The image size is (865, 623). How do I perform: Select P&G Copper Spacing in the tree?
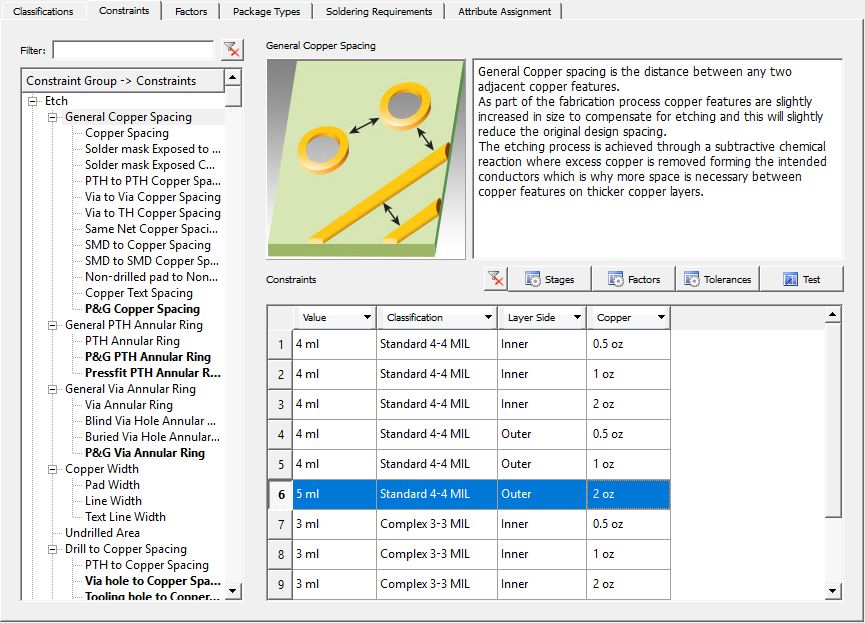(x=142, y=309)
